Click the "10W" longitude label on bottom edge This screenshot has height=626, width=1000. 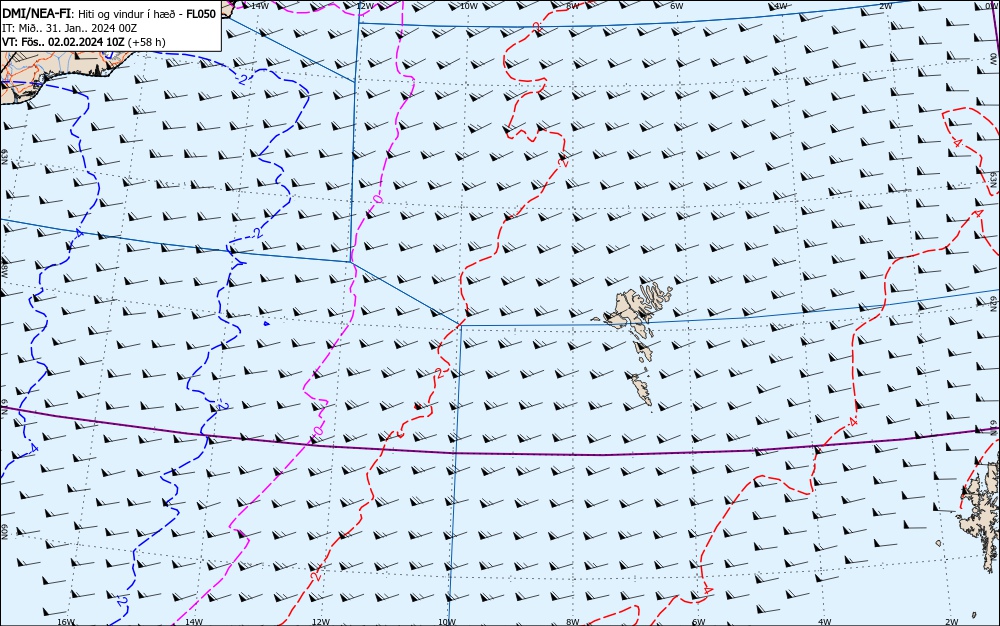(447, 622)
